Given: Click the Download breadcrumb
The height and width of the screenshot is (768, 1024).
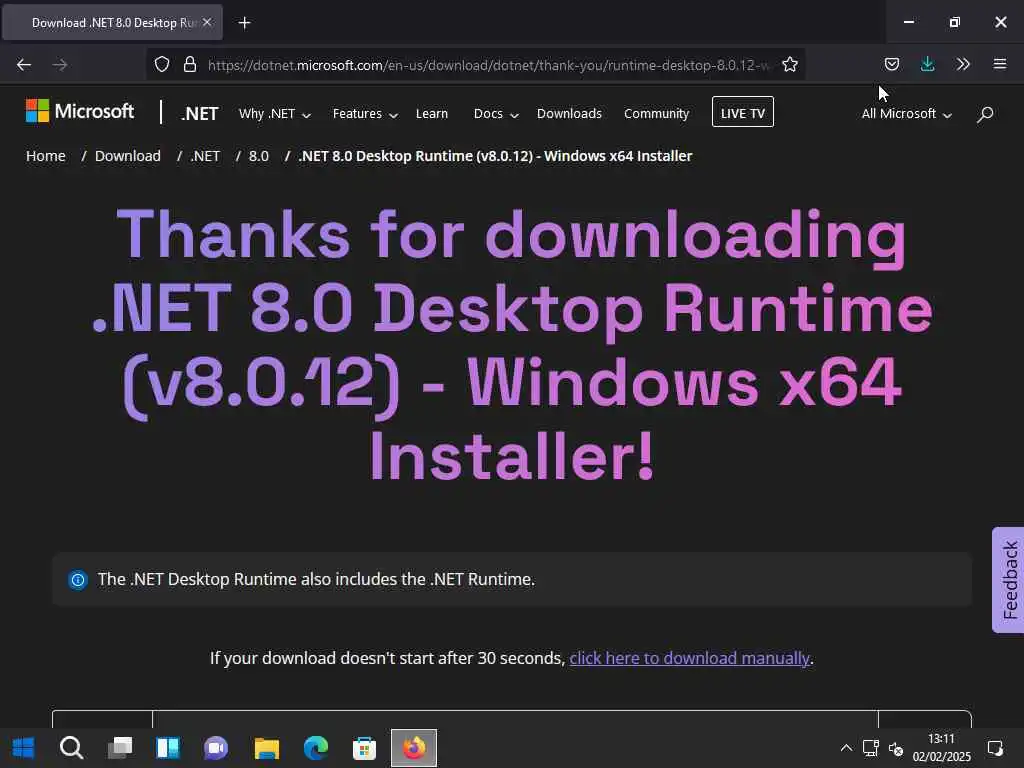Looking at the screenshot, I should coord(127,156).
